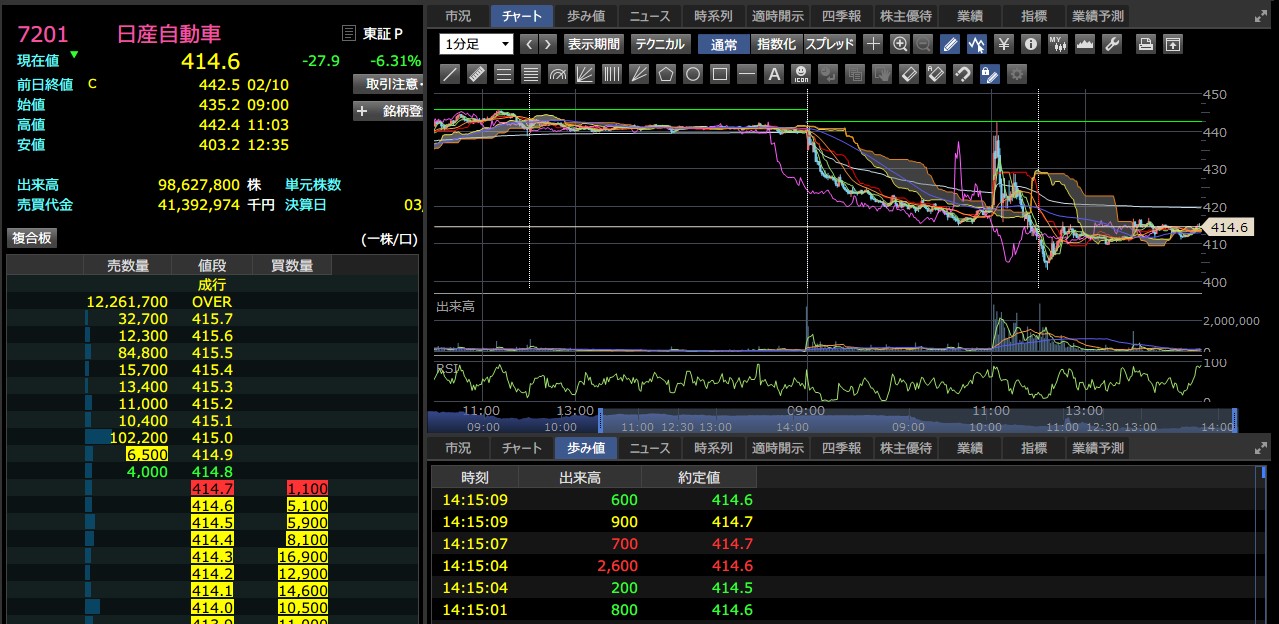Image resolution: width=1279 pixels, height=624 pixels.
Task: Select the vertical lines drawing tool
Action: tap(612, 74)
